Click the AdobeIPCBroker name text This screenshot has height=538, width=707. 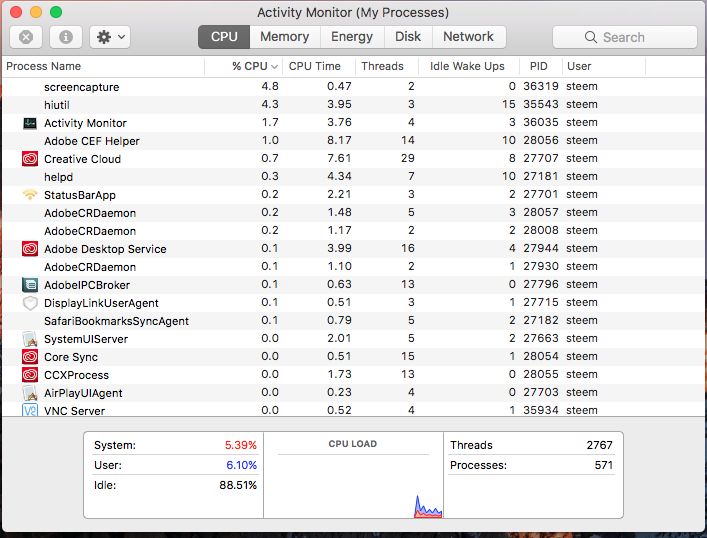coord(87,285)
